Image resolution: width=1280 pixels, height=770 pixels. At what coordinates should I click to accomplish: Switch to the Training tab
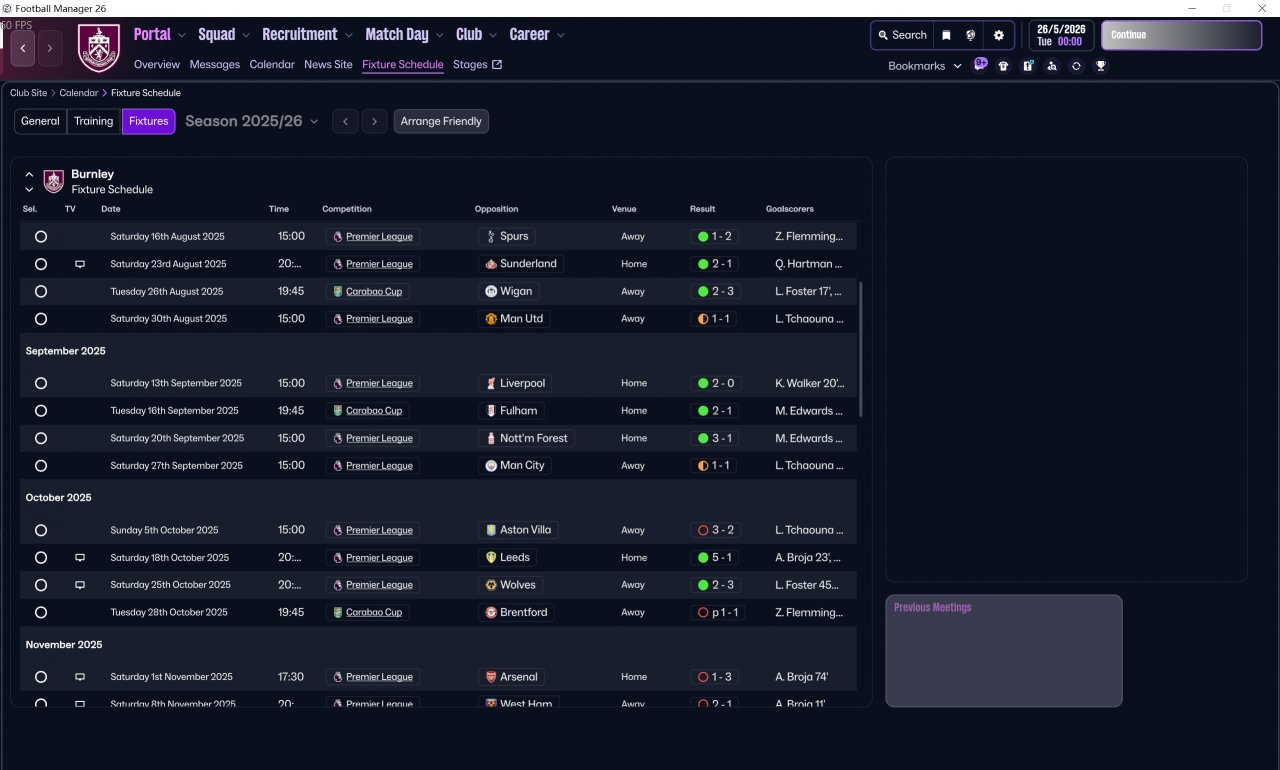93,121
